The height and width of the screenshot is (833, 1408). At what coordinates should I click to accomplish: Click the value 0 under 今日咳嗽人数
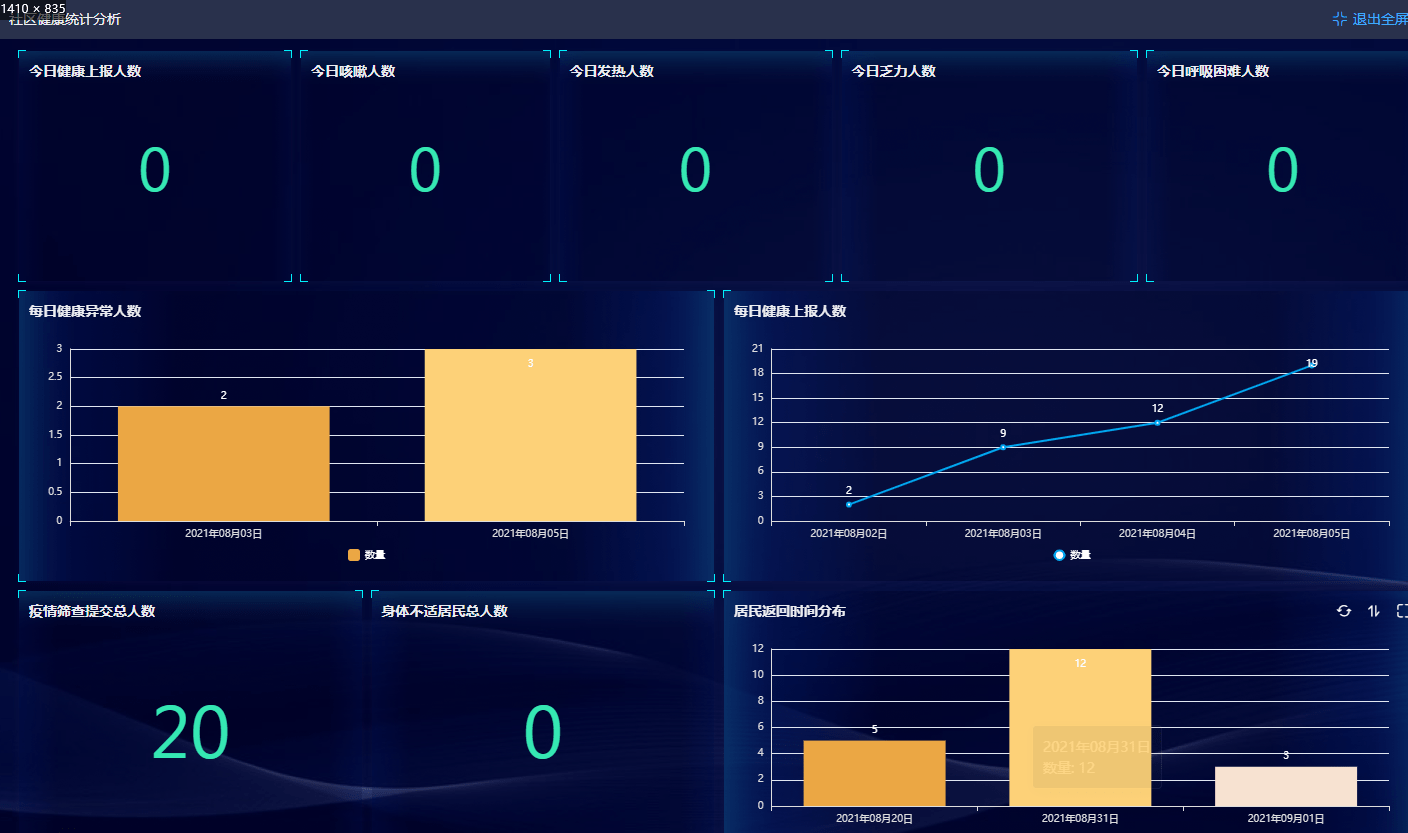(425, 170)
